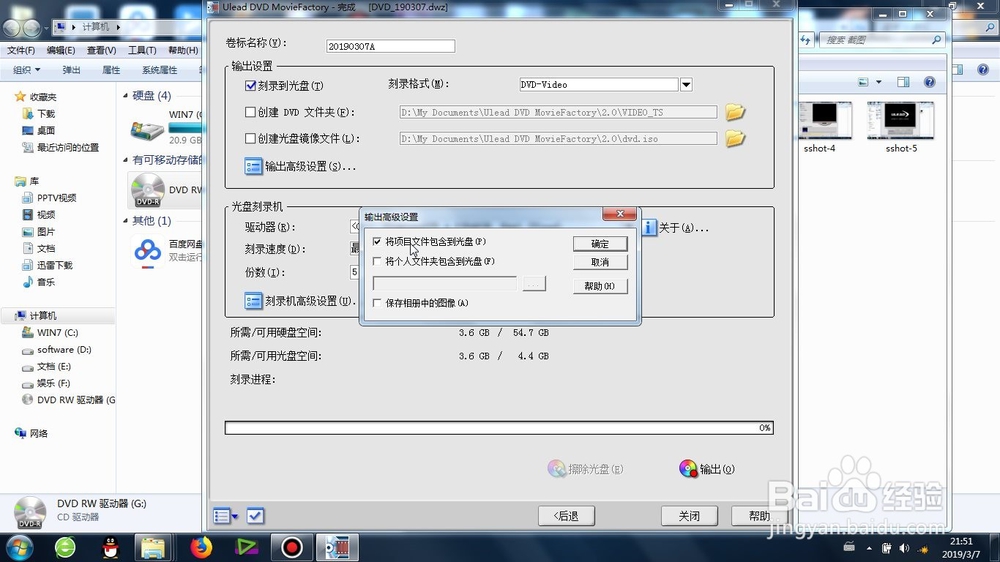The width and height of the screenshot is (1000, 562).
Task: Collapse the Other (1) group
Action: (126, 221)
